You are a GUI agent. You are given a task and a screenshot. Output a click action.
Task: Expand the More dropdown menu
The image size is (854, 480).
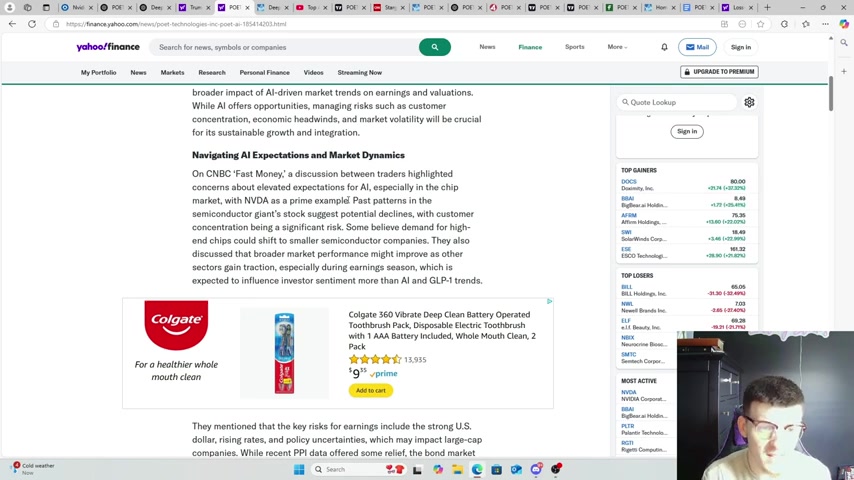click(x=617, y=47)
